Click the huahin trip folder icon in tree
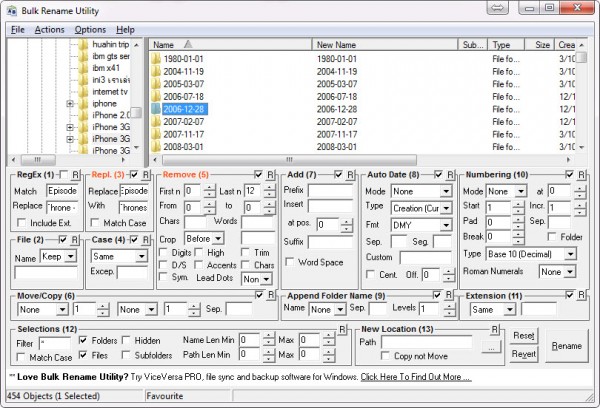 [x=83, y=46]
